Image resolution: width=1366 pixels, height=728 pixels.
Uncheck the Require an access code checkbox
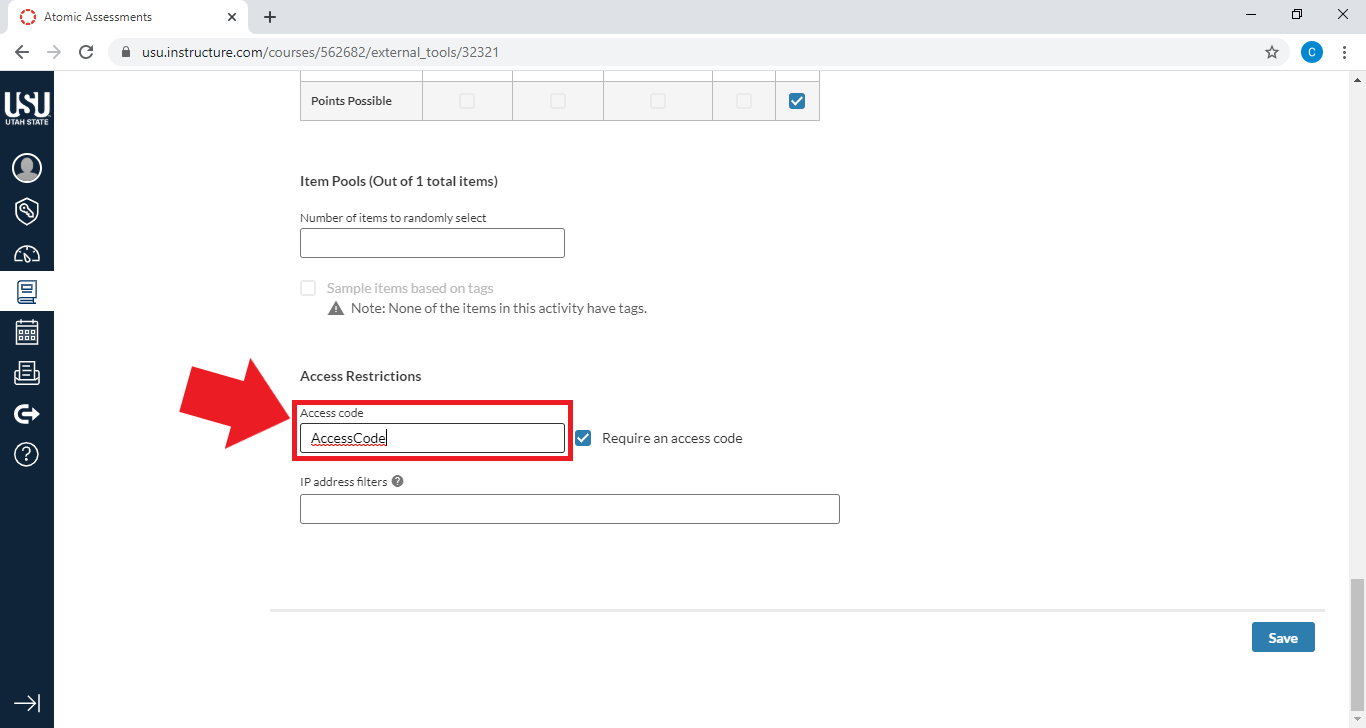583,437
